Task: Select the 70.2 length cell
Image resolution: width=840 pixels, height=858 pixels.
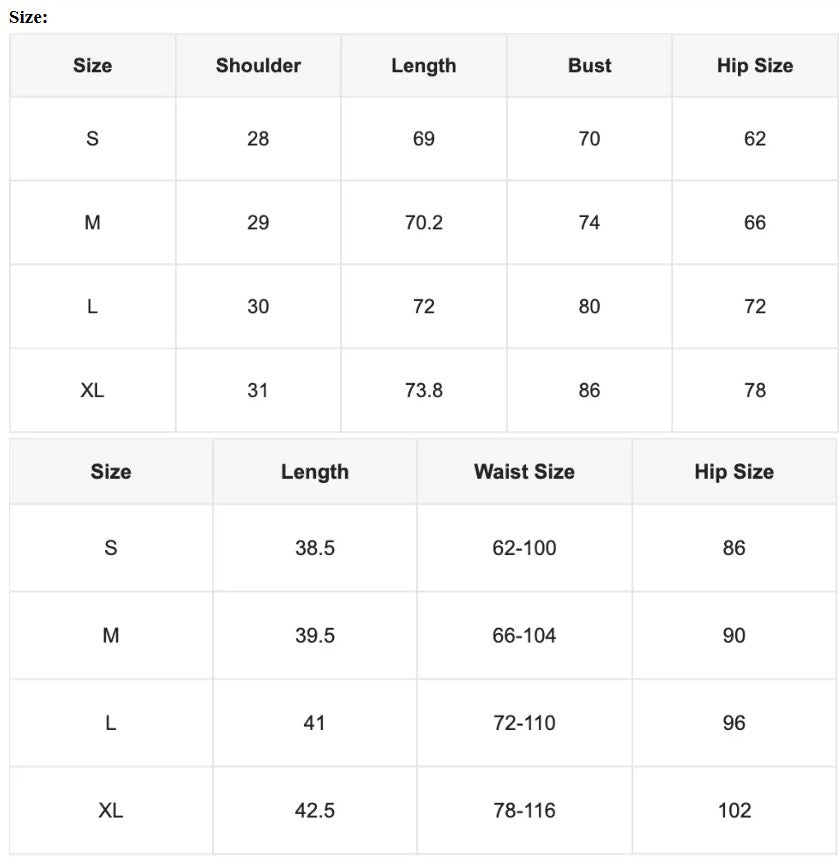Action: (423, 223)
